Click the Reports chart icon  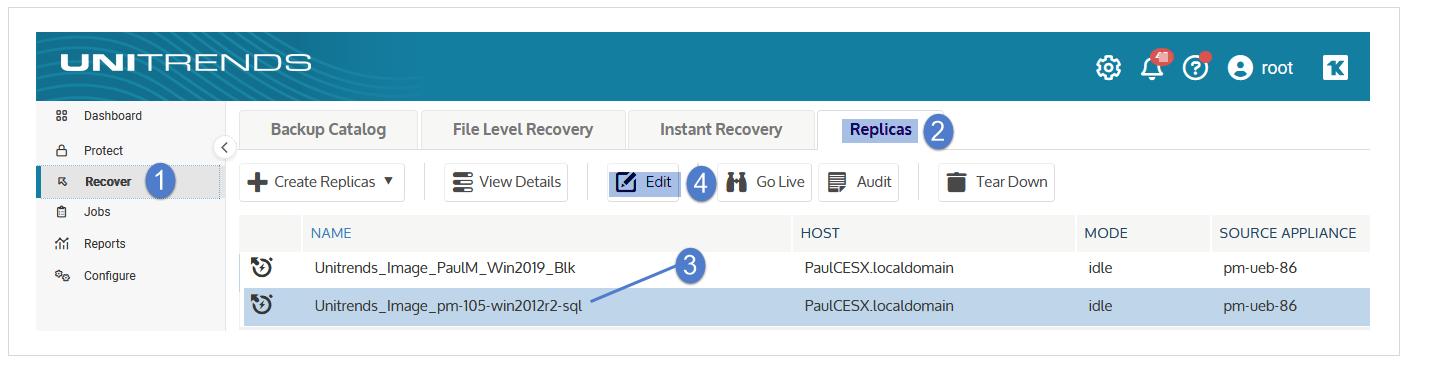[62, 244]
